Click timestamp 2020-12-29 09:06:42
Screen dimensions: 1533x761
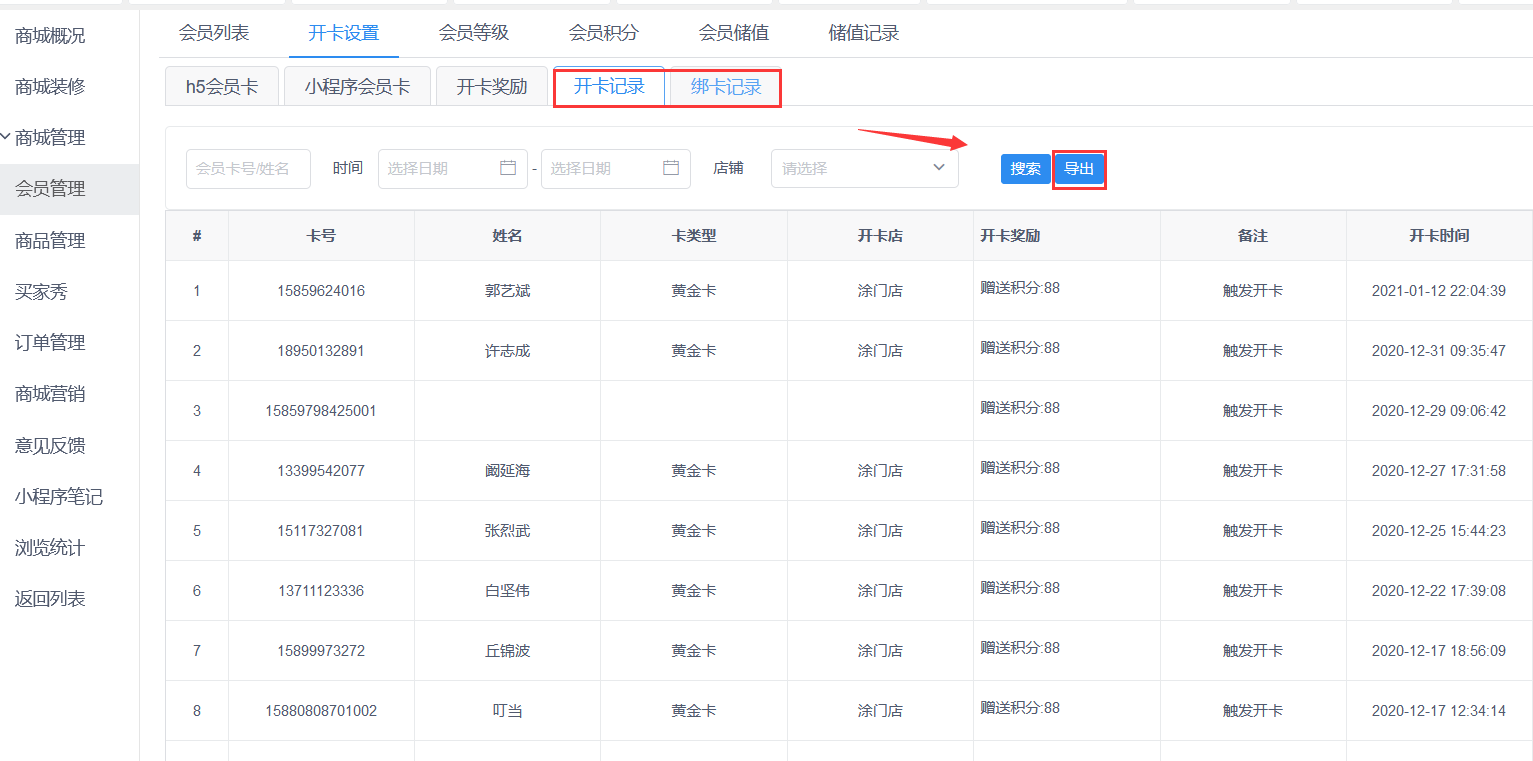click(1439, 411)
